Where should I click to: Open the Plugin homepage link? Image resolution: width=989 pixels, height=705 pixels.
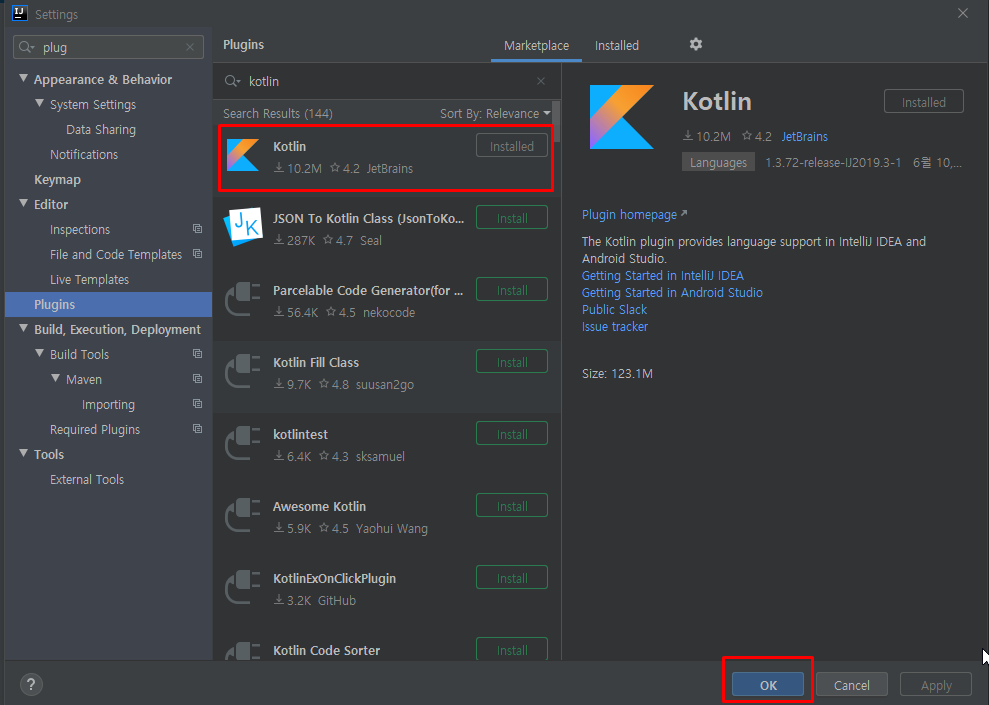(x=634, y=214)
